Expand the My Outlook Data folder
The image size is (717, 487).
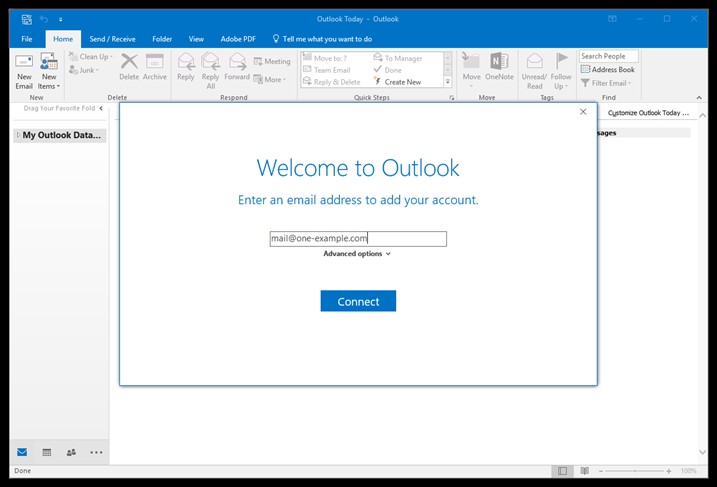click(x=18, y=135)
